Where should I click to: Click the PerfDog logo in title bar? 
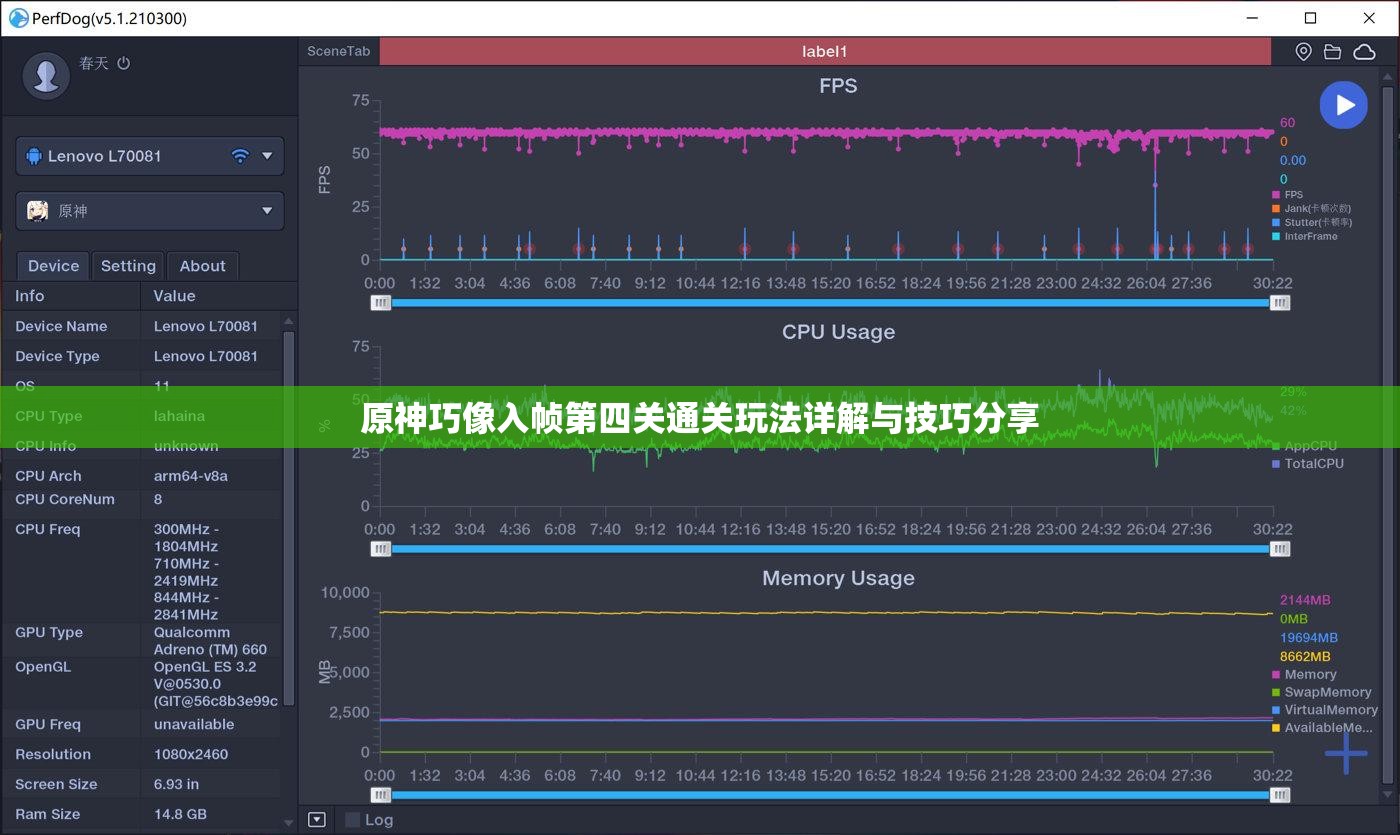coord(18,18)
